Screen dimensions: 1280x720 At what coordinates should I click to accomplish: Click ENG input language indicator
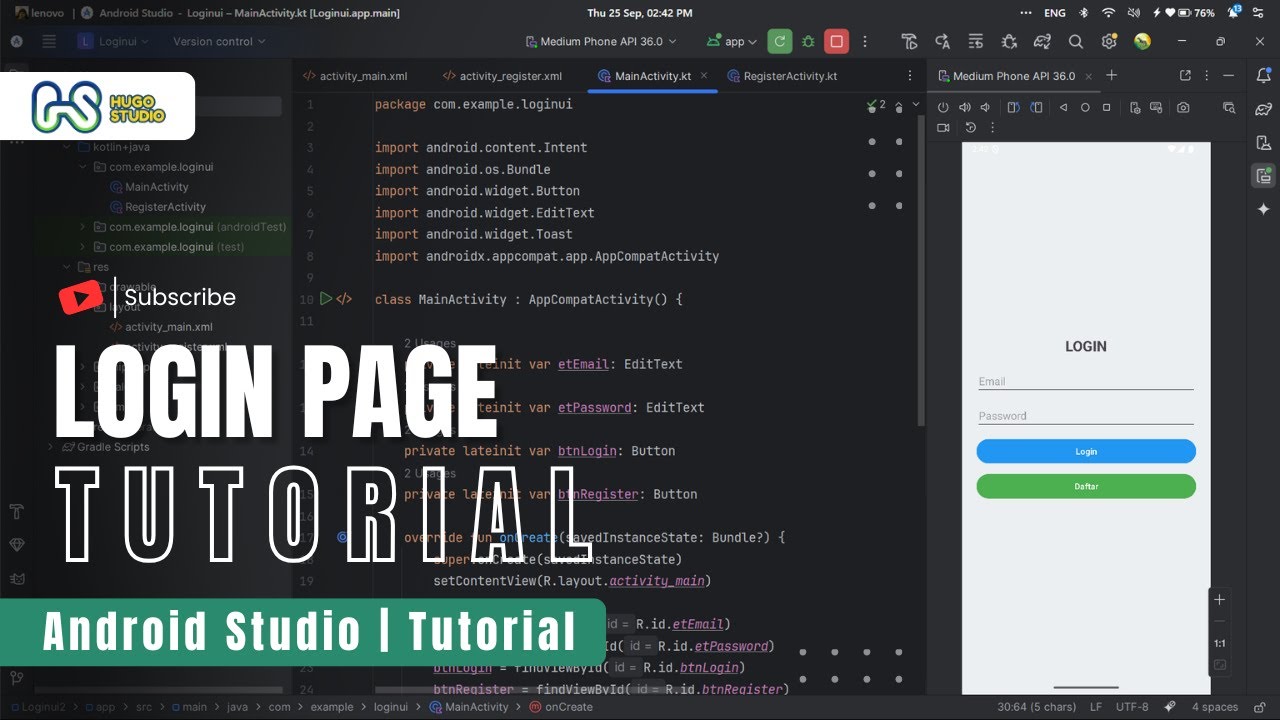pyautogui.click(x=1055, y=13)
